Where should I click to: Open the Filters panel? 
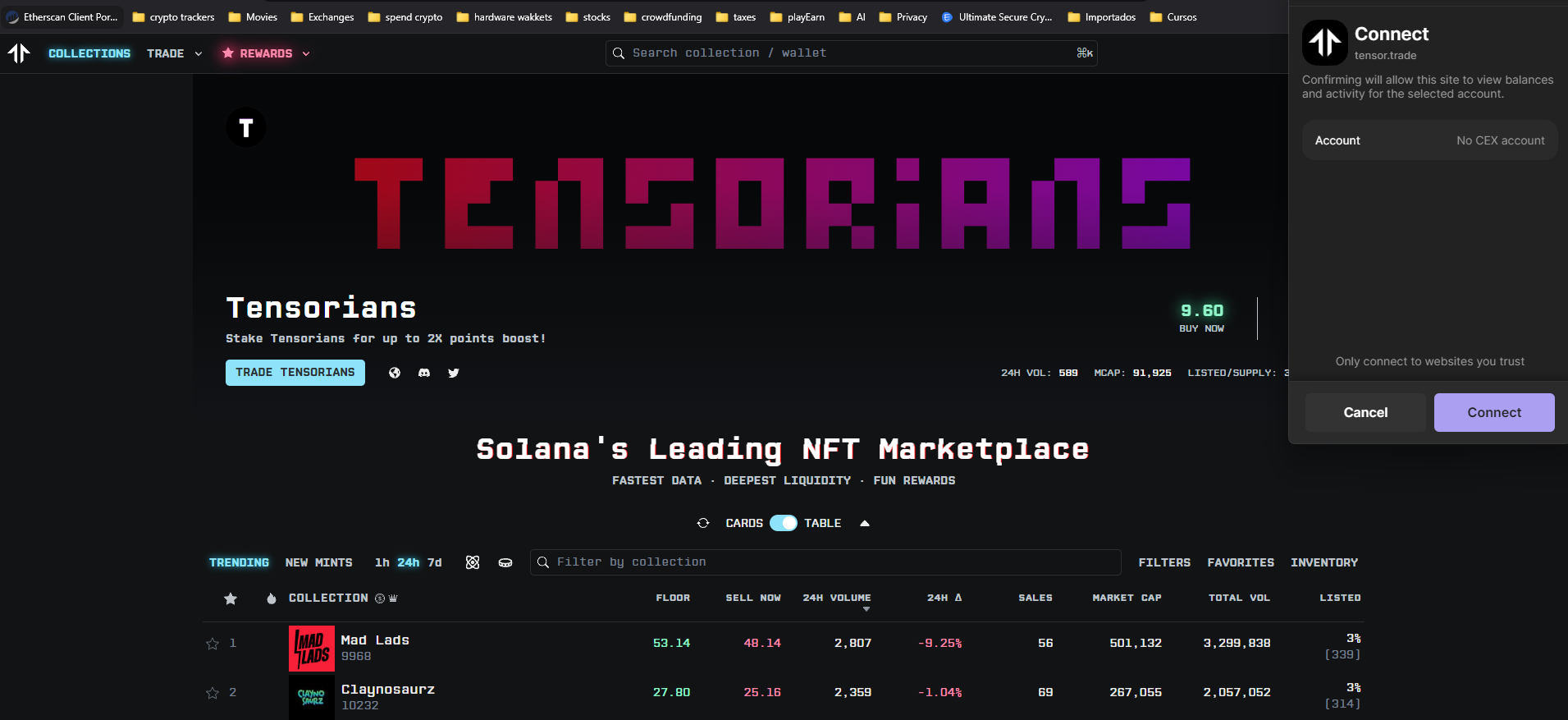click(x=1164, y=562)
